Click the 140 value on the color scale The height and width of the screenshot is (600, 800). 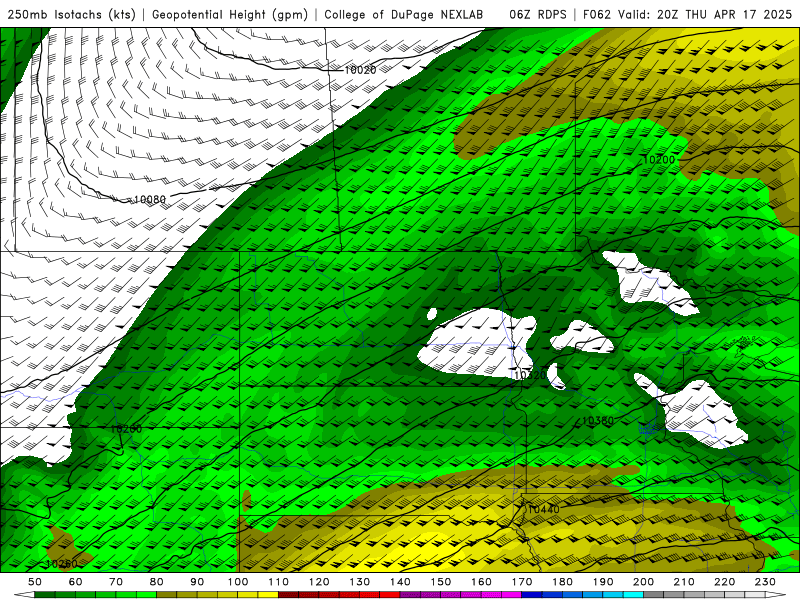[400, 582]
